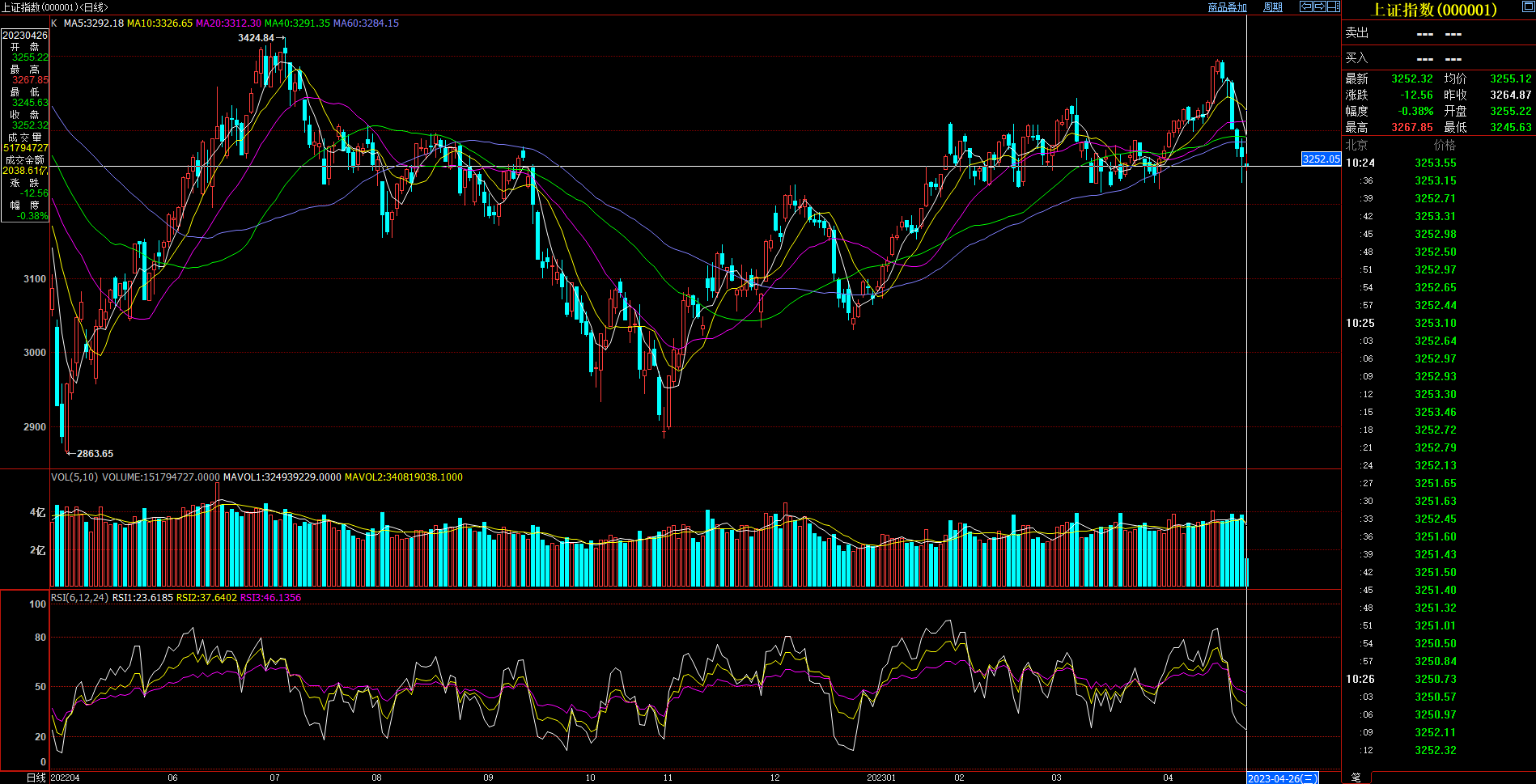The width and height of the screenshot is (1536, 784).
Task: Click the 涨跌 value -12.56 in quote panel
Action: (x=1416, y=95)
